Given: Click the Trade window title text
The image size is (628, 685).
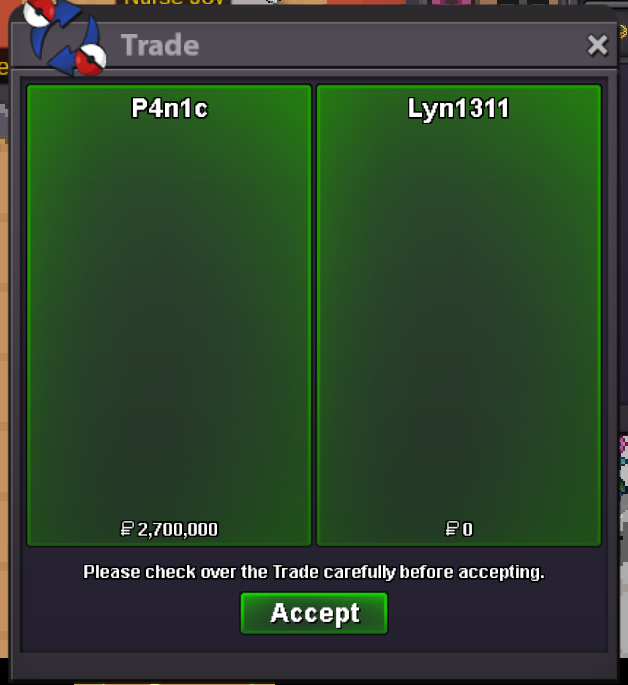Looking at the screenshot, I should coord(160,45).
